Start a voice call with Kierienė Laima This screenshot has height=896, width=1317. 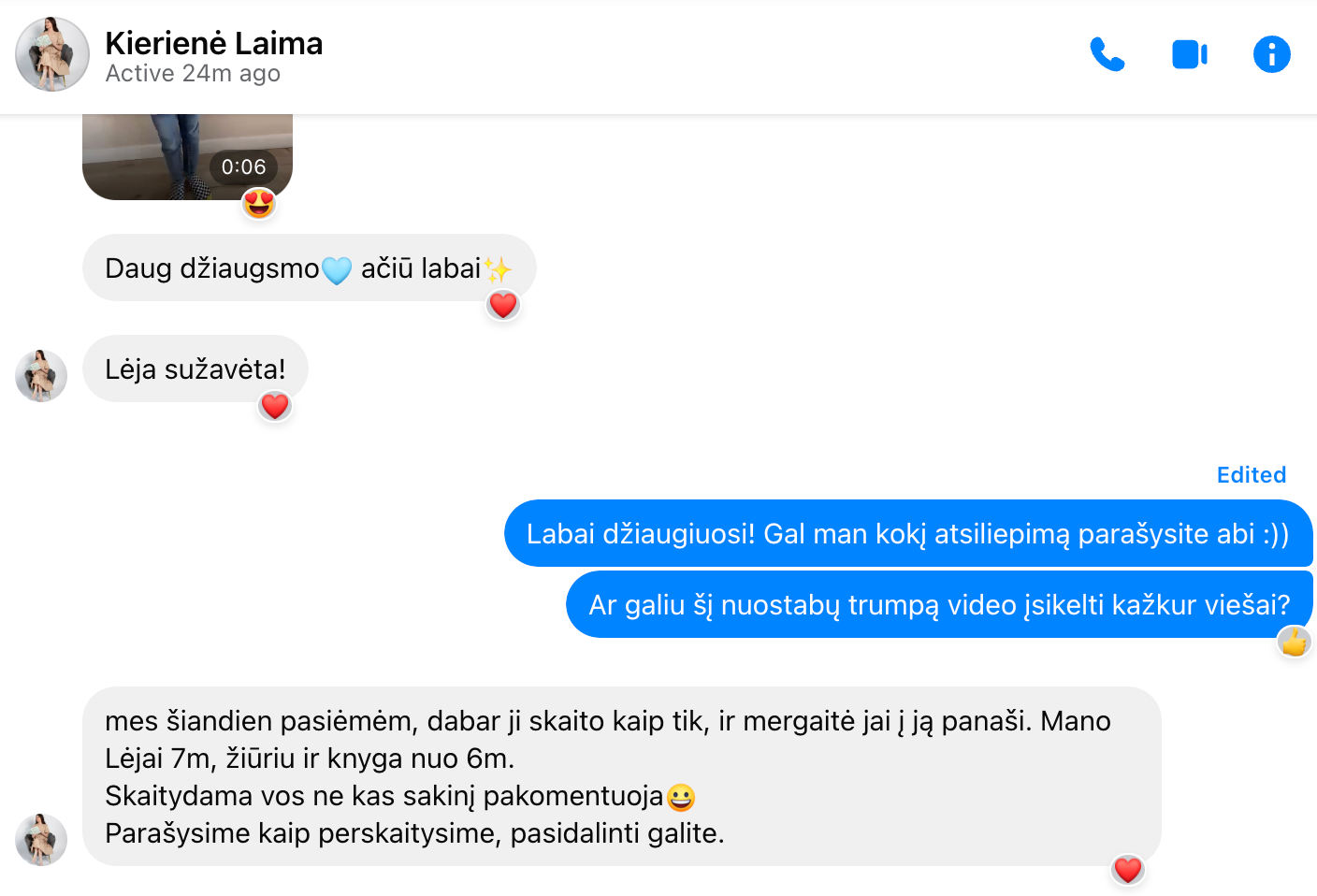point(1107,55)
